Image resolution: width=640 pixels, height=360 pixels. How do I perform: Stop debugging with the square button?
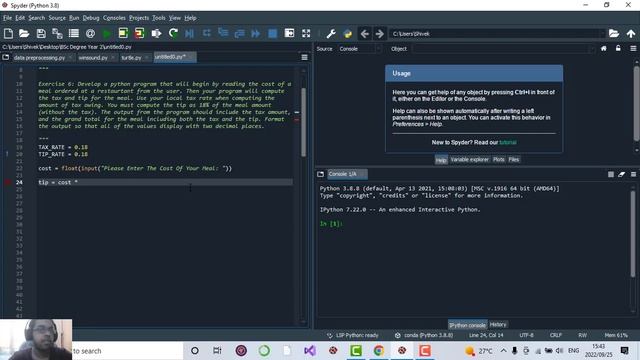click(x=273, y=33)
